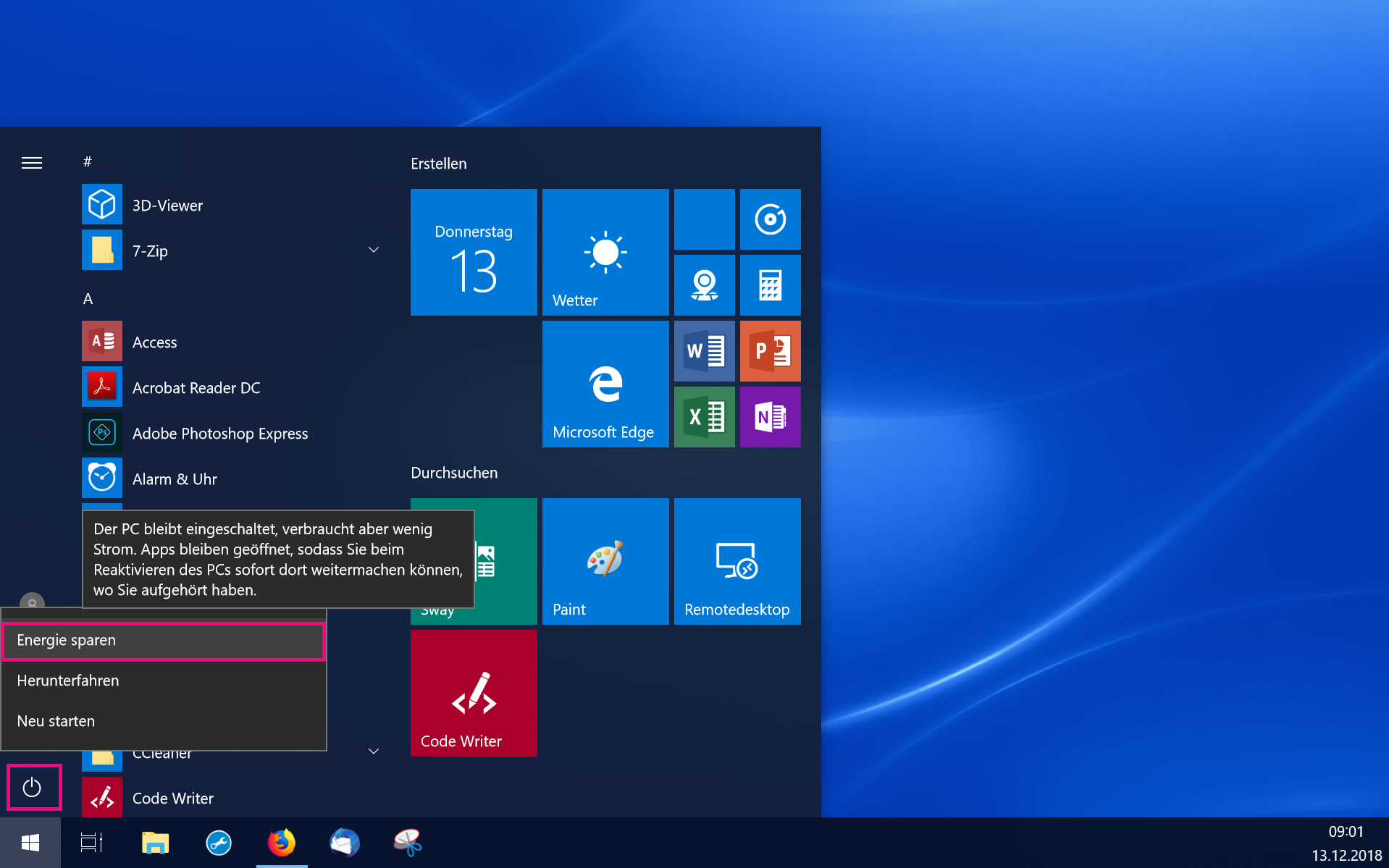Click the power button in Start

(33, 787)
